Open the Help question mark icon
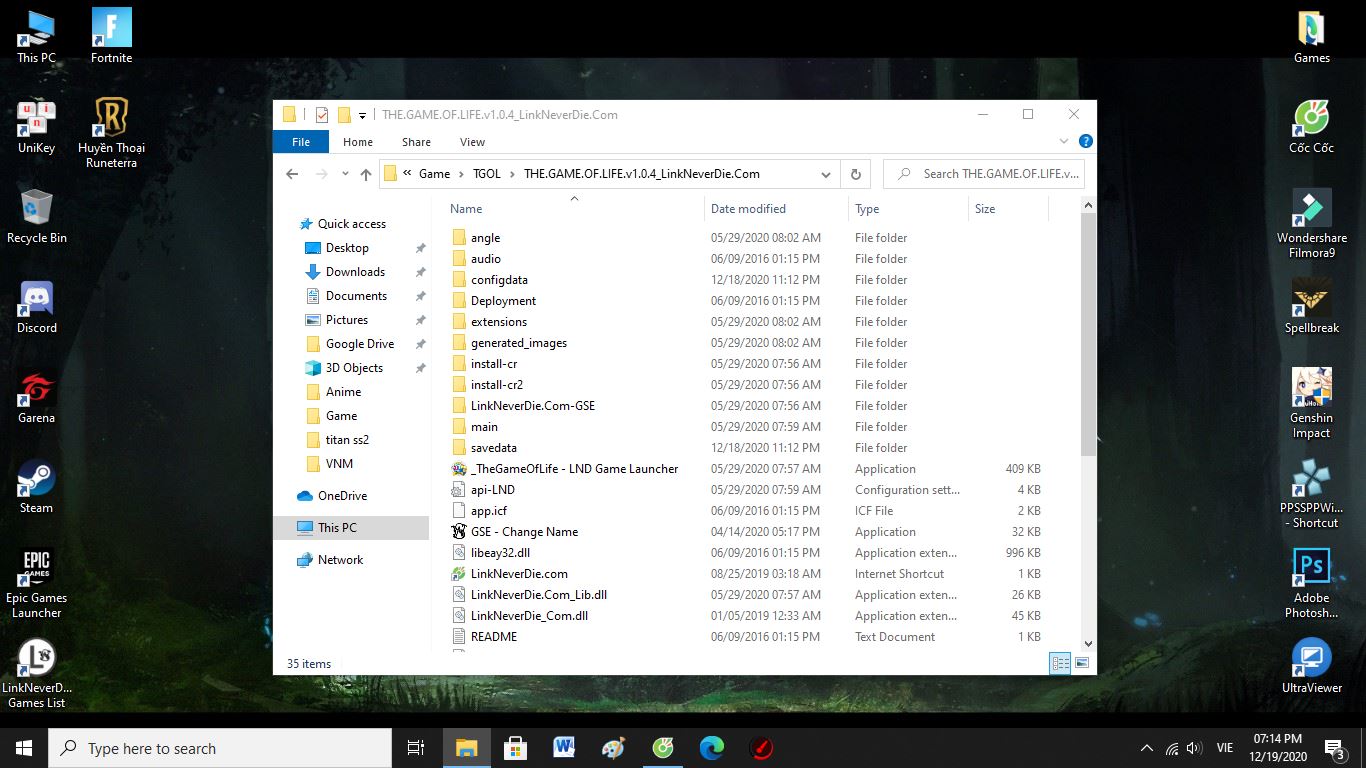 [x=1085, y=142]
